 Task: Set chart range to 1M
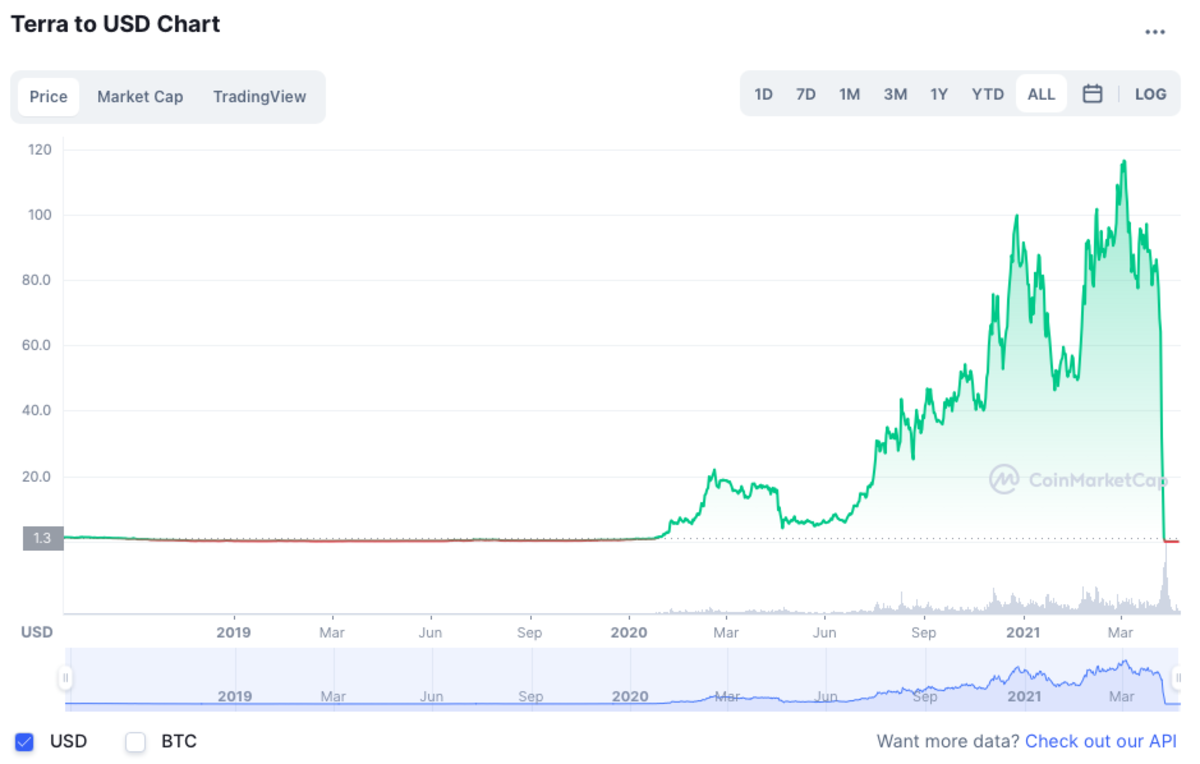tap(849, 94)
